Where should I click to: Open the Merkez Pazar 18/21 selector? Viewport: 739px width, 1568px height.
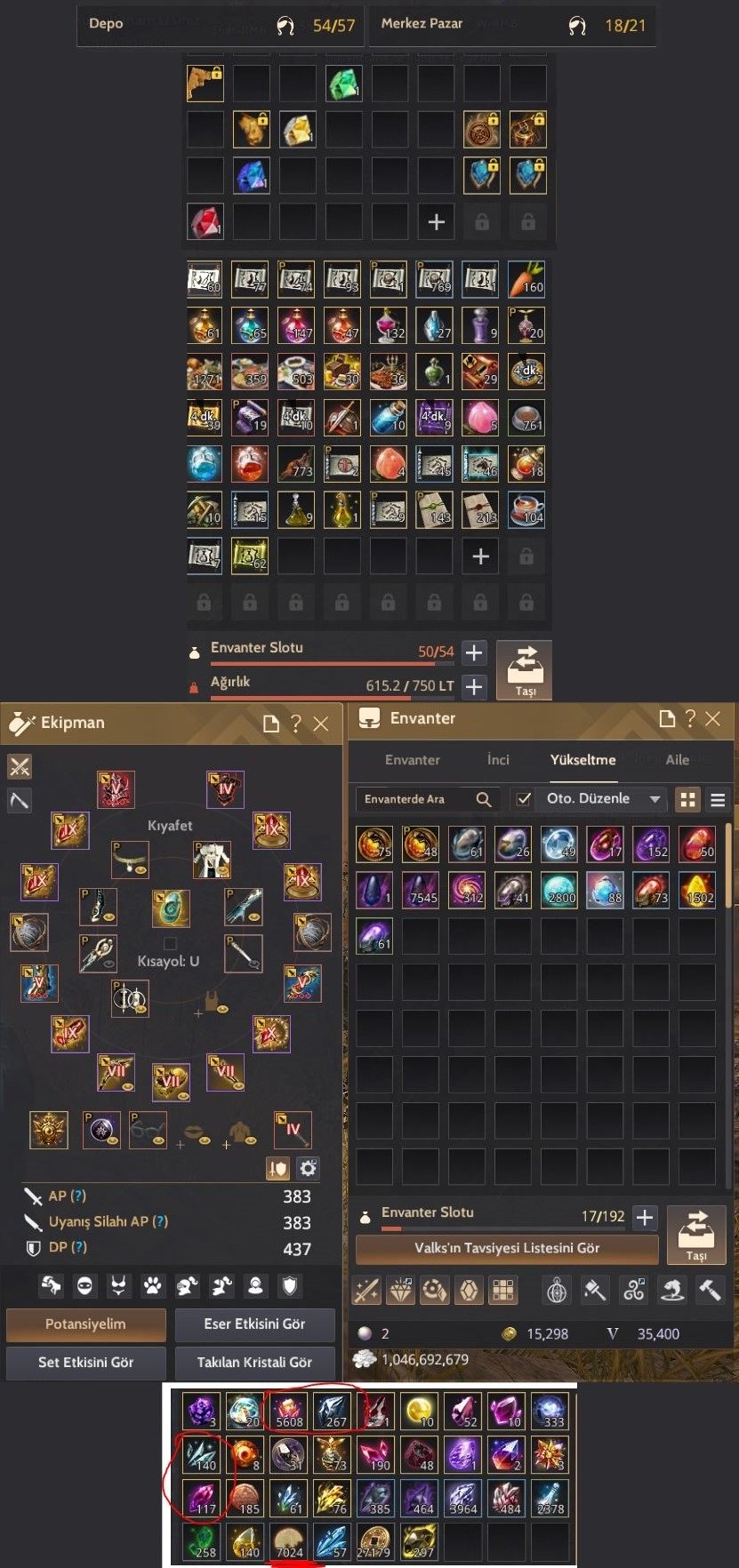pyautogui.click(x=512, y=26)
